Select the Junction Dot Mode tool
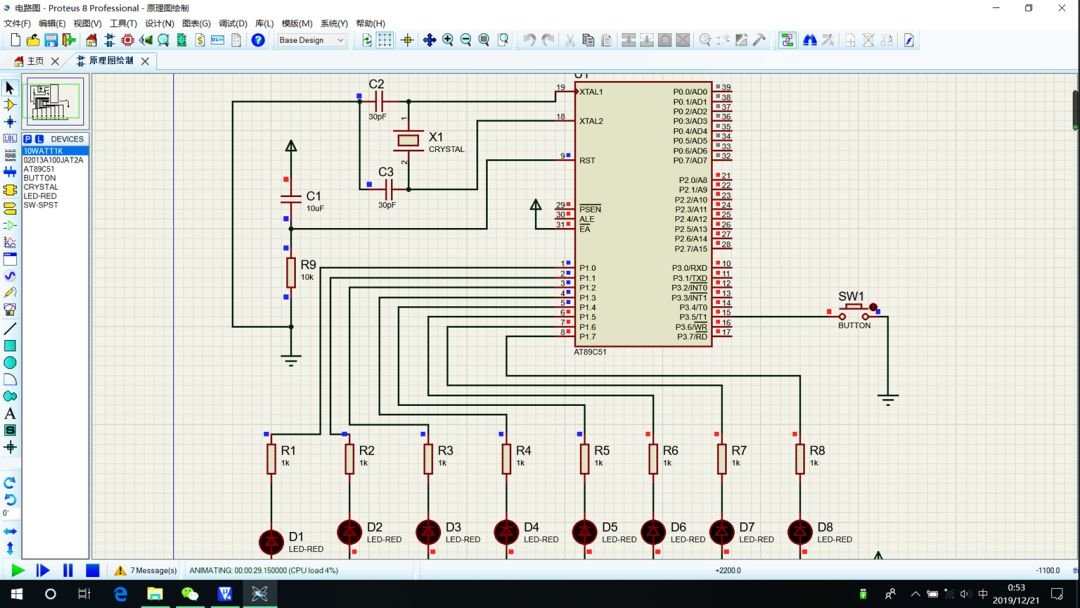Screen dimensions: 1080x608 point(10,122)
